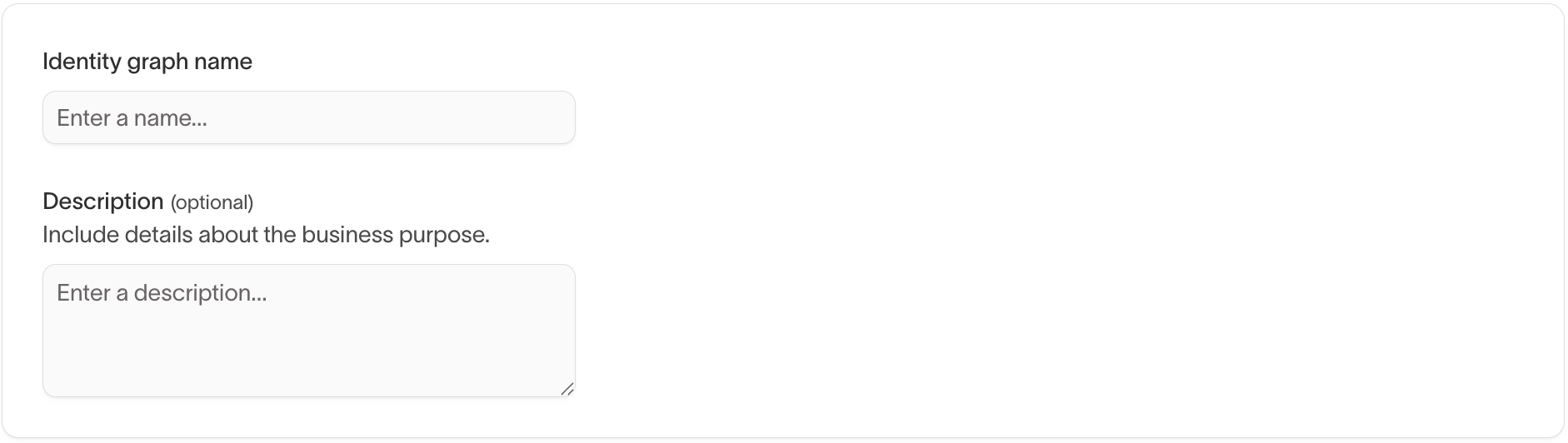Click the "(optional)" text beside Description
Screen dimensions: 1568x443
pos(212,202)
